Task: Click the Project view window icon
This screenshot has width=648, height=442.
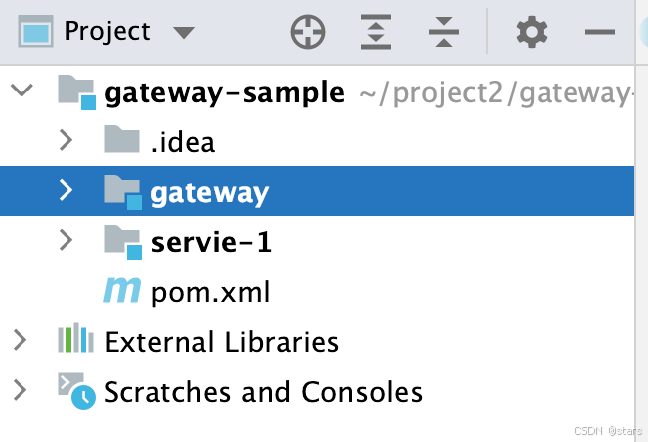Action: click(36, 31)
